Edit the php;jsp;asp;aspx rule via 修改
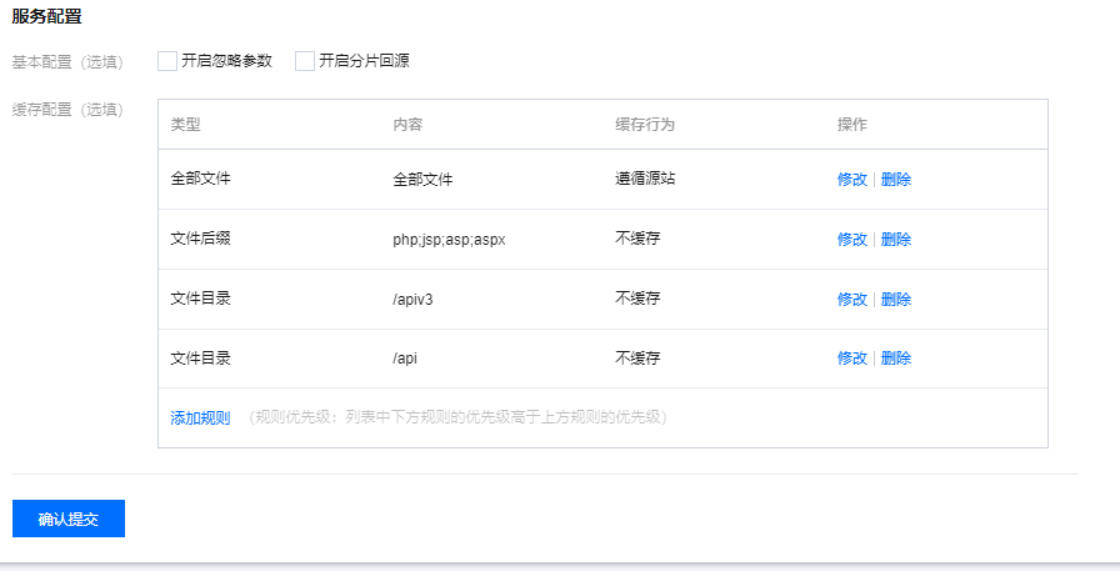The width and height of the screenshot is (1120, 571). pyautogui.click(x=852, y=239)
